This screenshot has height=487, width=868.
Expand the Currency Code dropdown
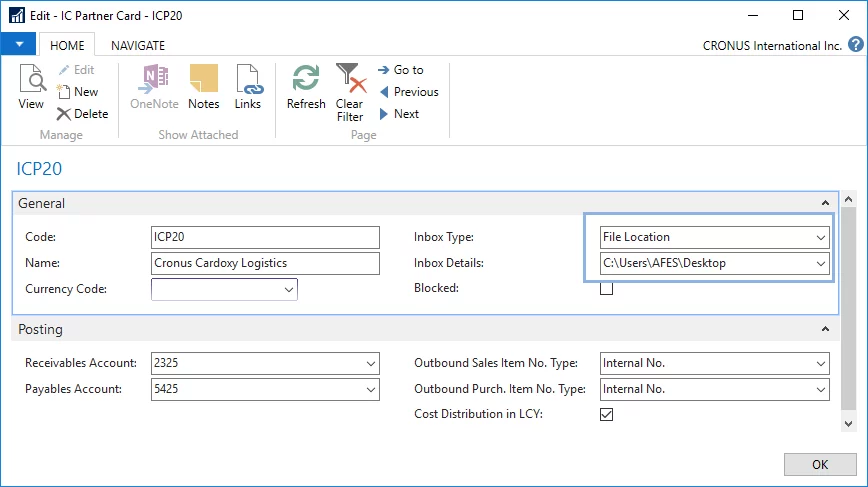tap(289, 289)
